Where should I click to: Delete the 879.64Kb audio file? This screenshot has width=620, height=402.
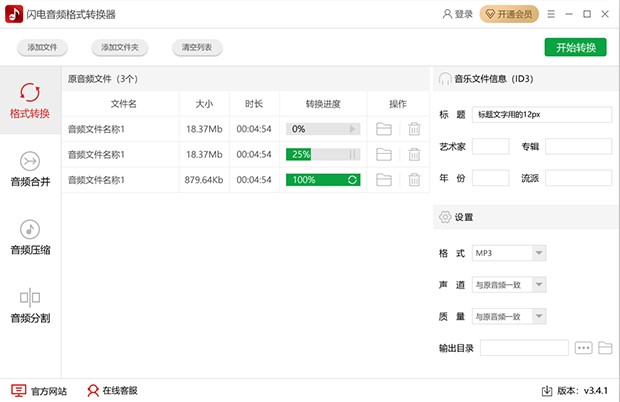click(x=414, y=180)
